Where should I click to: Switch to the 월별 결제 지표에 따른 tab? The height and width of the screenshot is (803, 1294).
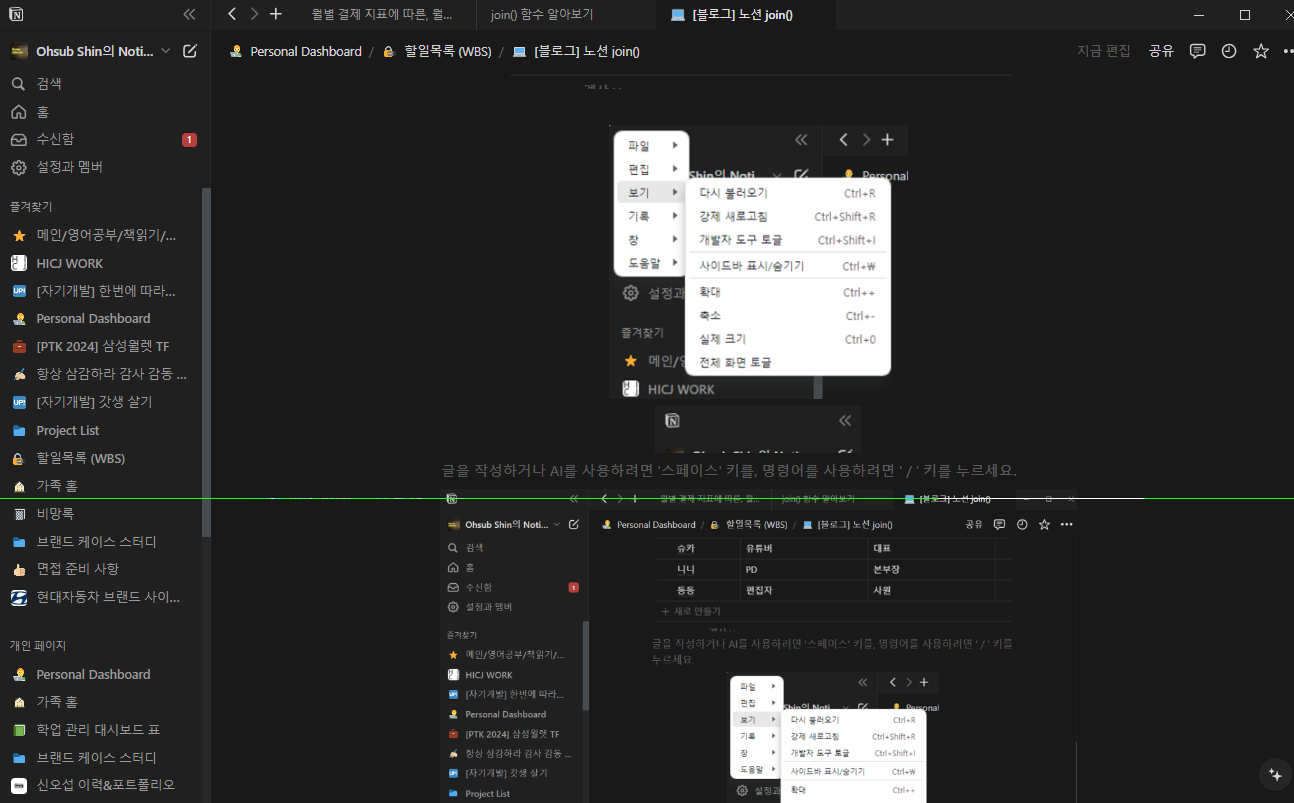pyautogui.click(x=382, y=15)
